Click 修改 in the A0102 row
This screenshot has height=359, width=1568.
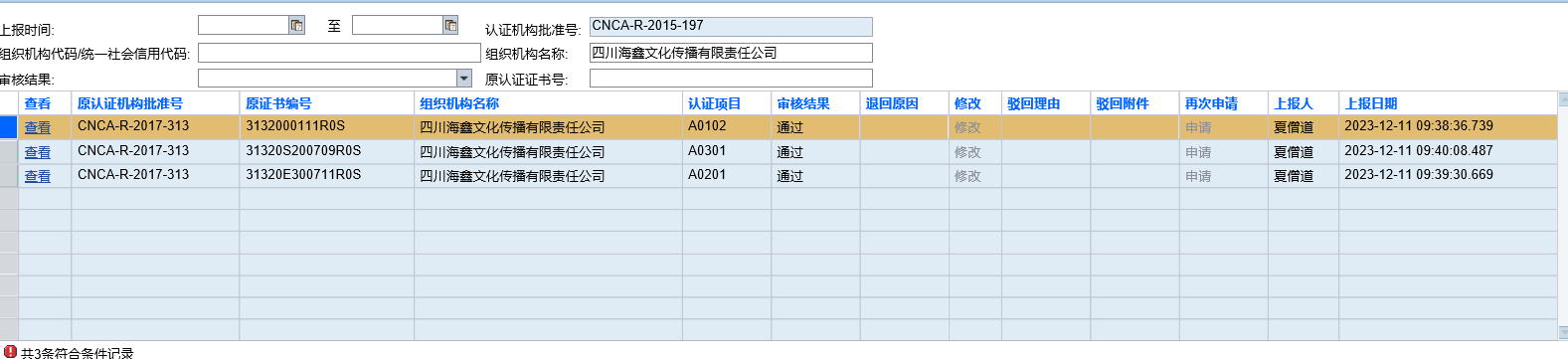pos(967,127)
